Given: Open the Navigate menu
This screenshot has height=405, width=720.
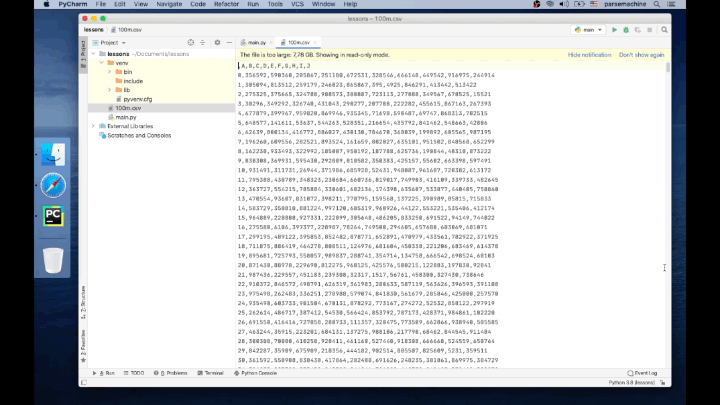Looking at the screenshot, I should (169, 4).
